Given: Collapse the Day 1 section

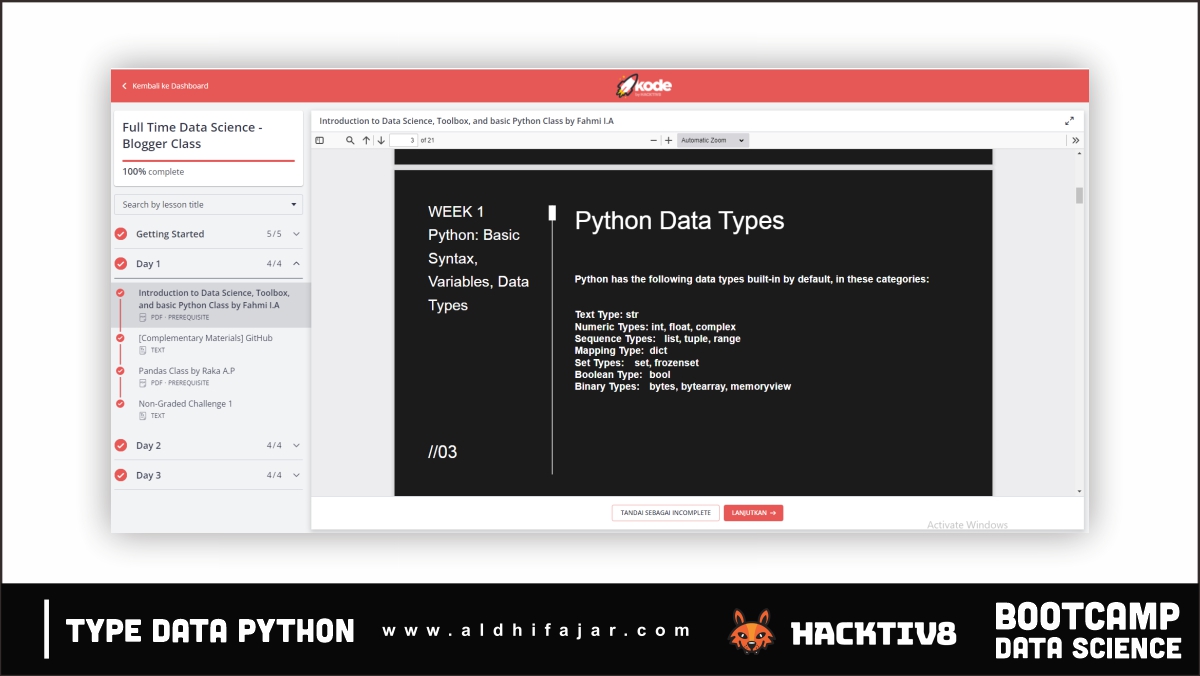Looking at the screenshot, I should (x=296, y=263).
